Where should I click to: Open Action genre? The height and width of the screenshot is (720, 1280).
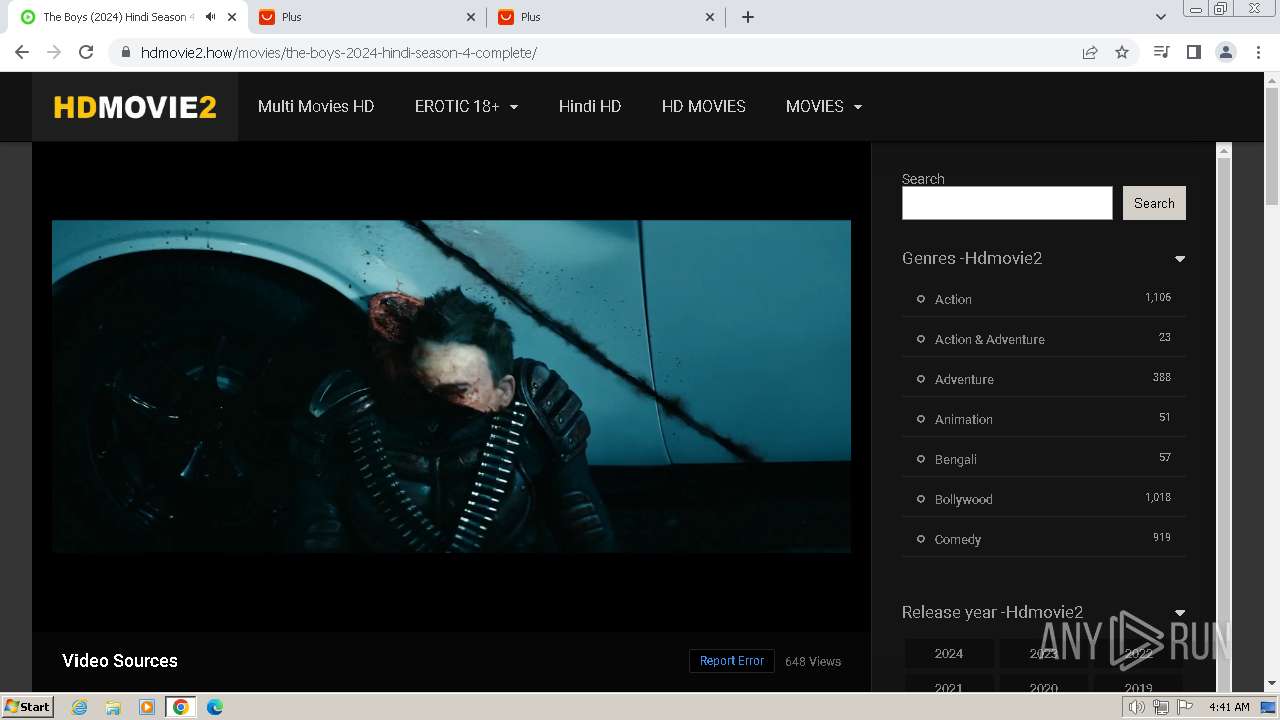(x=953, y=299)
